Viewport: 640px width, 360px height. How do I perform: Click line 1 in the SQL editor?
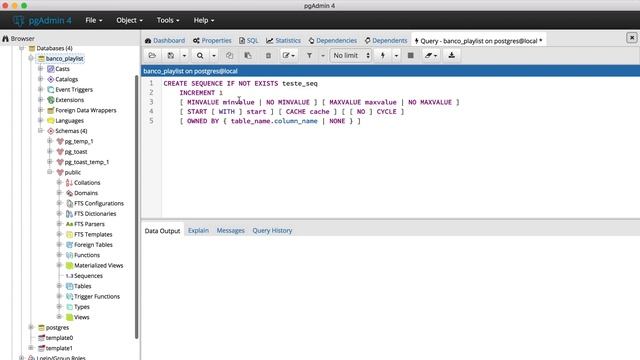tap(240, 83)
